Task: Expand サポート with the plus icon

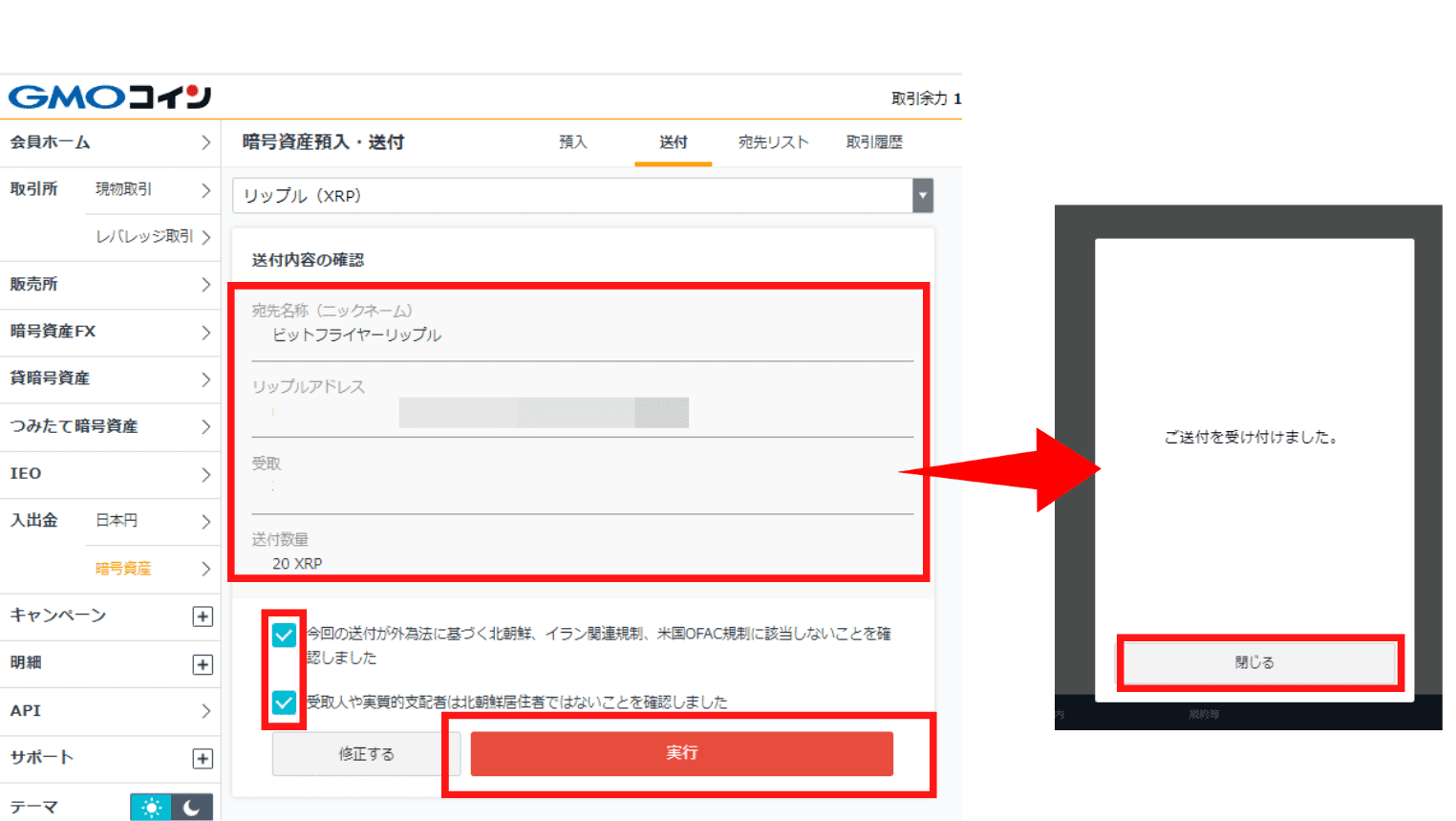Action: coord(203,759)
